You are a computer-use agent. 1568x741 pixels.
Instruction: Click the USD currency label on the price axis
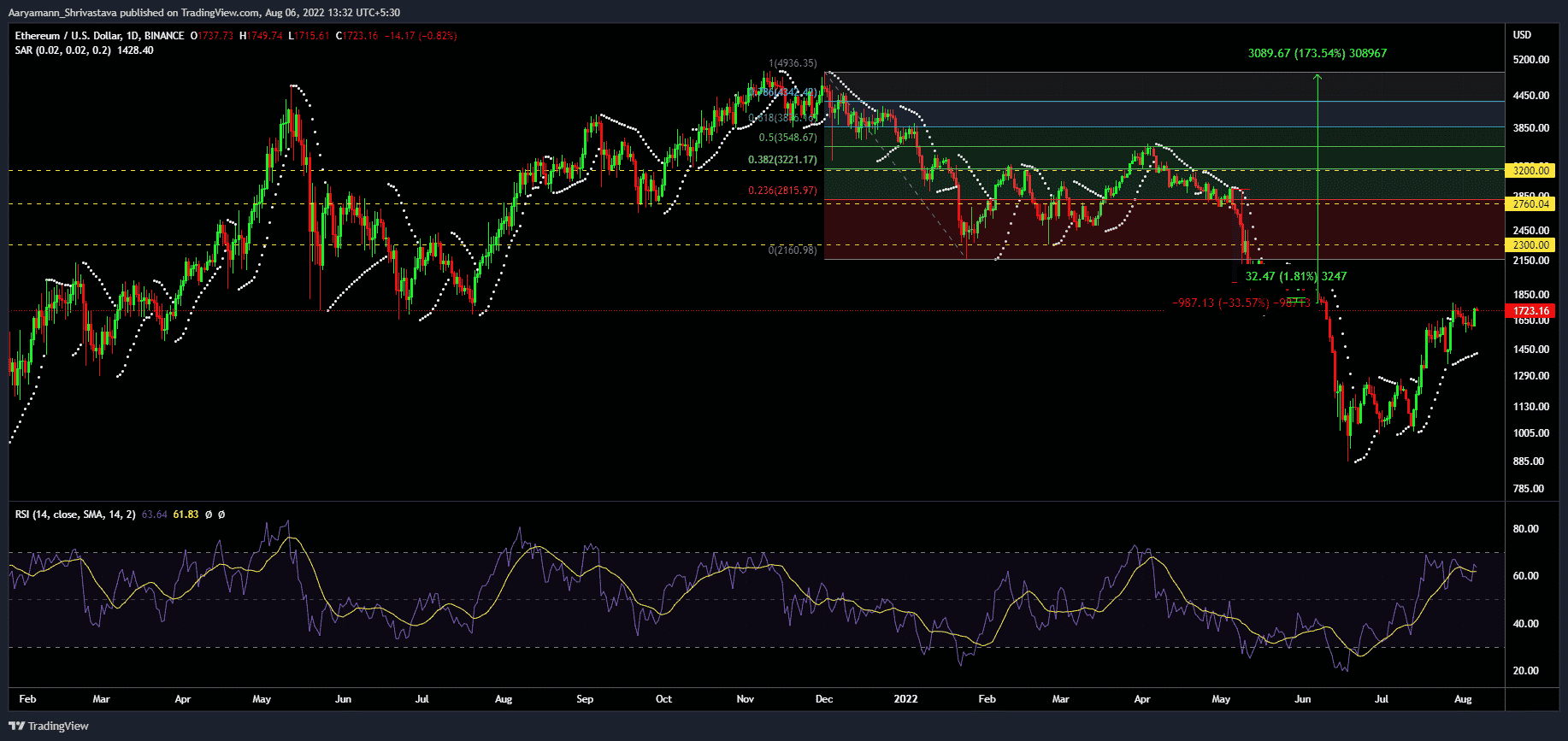click(1522, 35)
